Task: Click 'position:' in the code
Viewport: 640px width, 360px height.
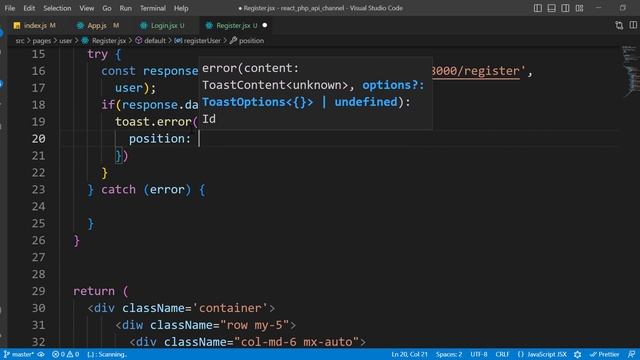Action: click(160, 139)
